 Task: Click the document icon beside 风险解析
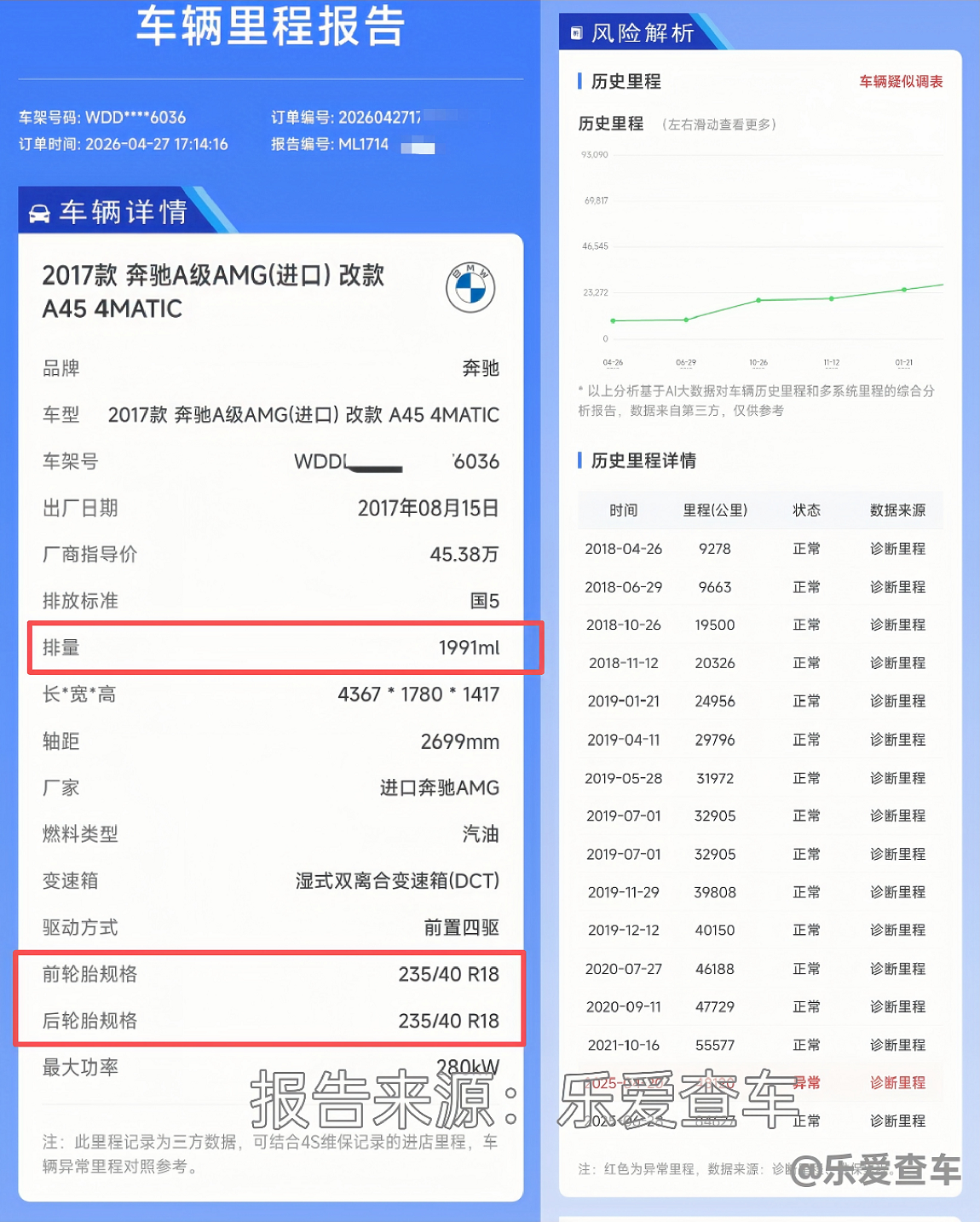pos(576,33)
